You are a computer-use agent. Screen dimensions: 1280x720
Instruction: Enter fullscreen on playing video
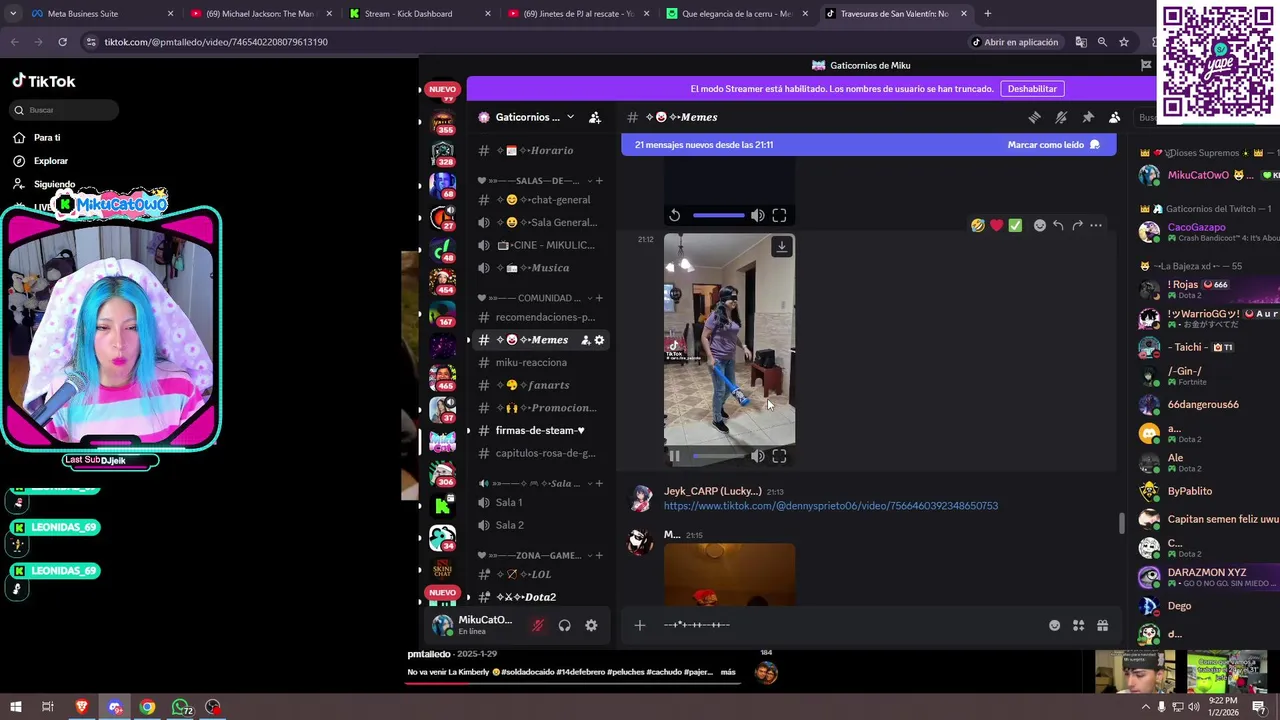pyautogui.click(x=779, y=456)
